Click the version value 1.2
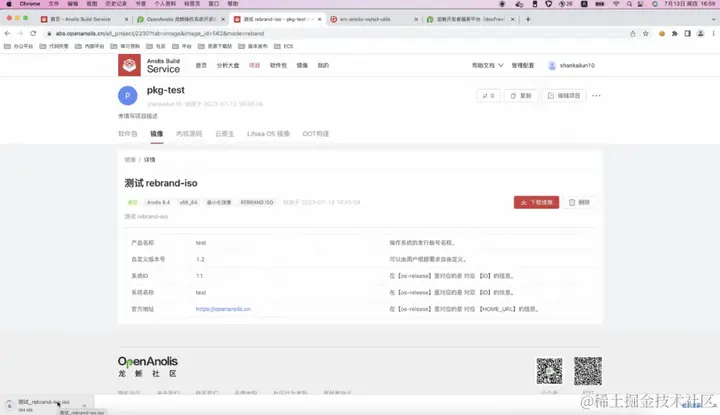This screenshot has height=415, width=720. coord(200,259)
